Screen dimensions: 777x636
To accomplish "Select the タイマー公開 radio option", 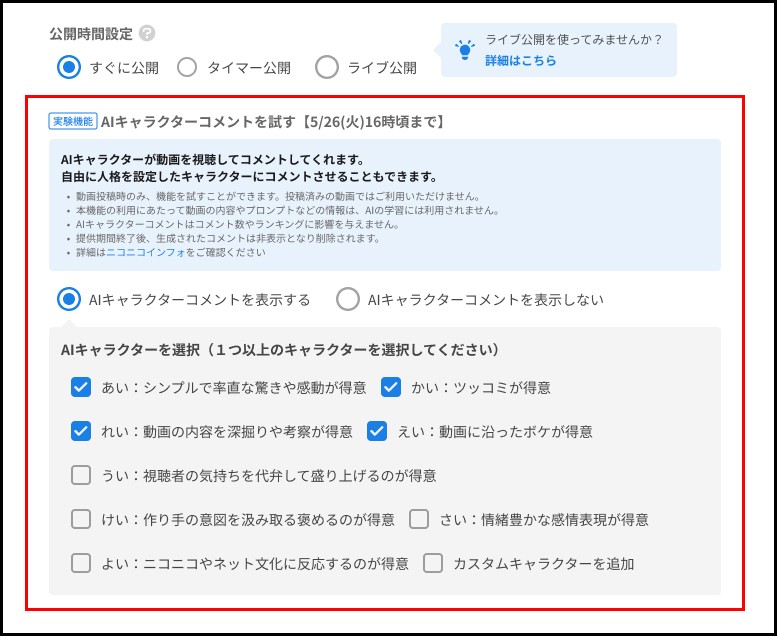I will click(187, 68).
